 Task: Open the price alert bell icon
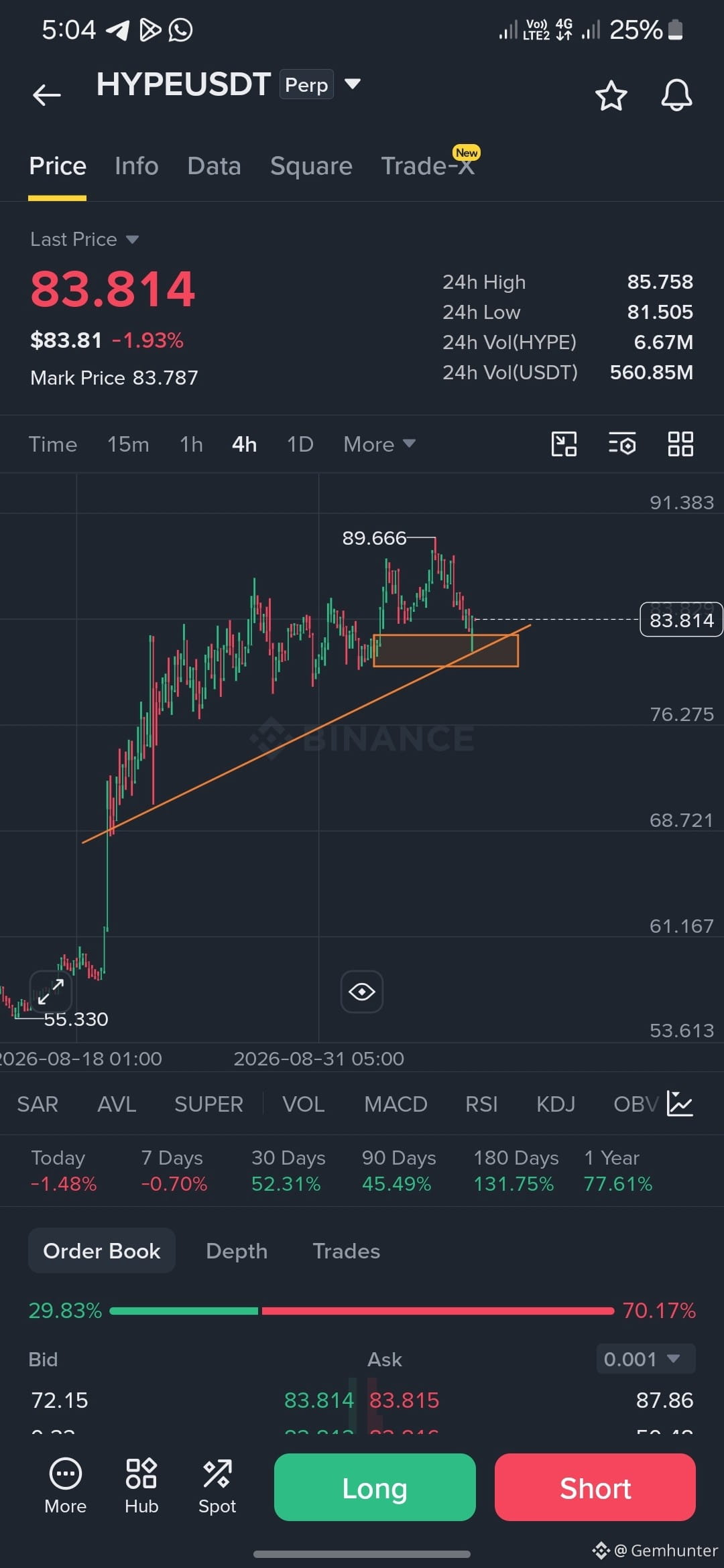click(x=676, y=95)
